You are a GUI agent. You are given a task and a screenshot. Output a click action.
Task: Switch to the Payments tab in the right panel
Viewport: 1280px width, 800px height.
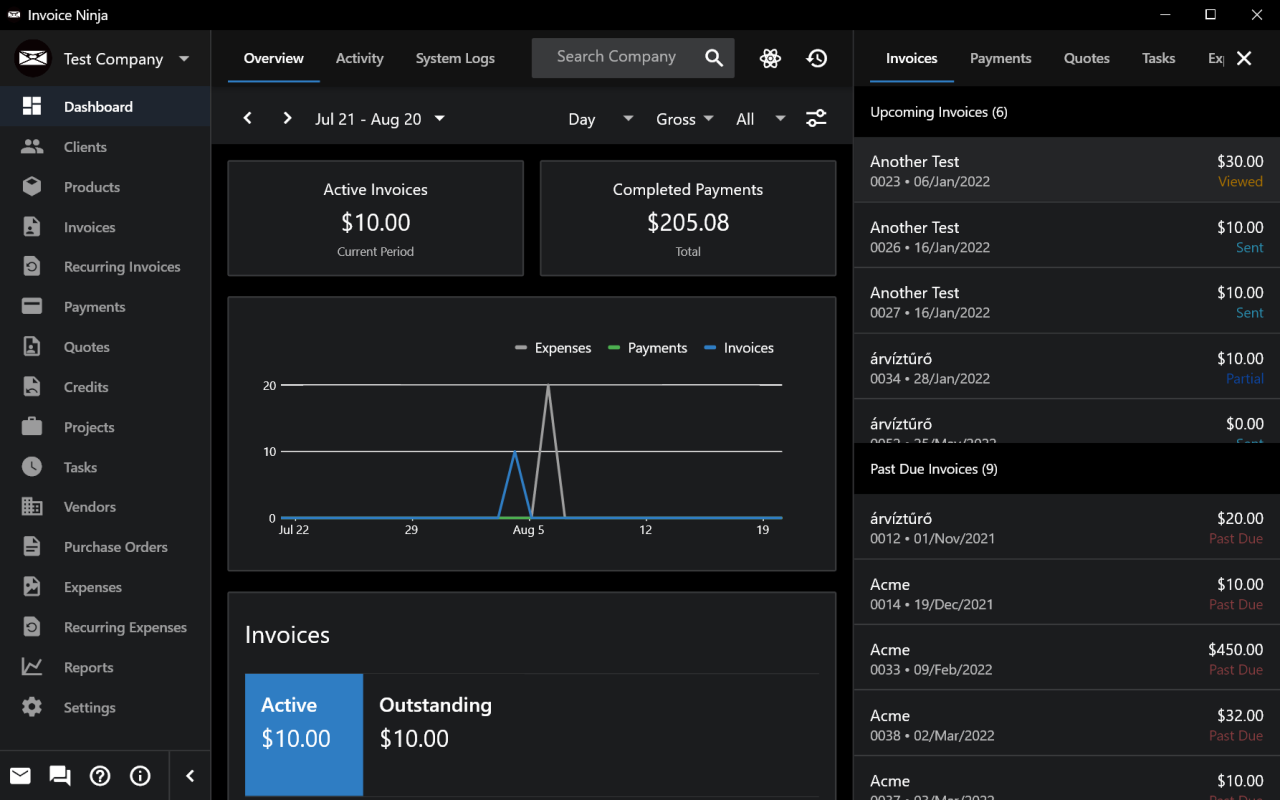coord(1000,58)
